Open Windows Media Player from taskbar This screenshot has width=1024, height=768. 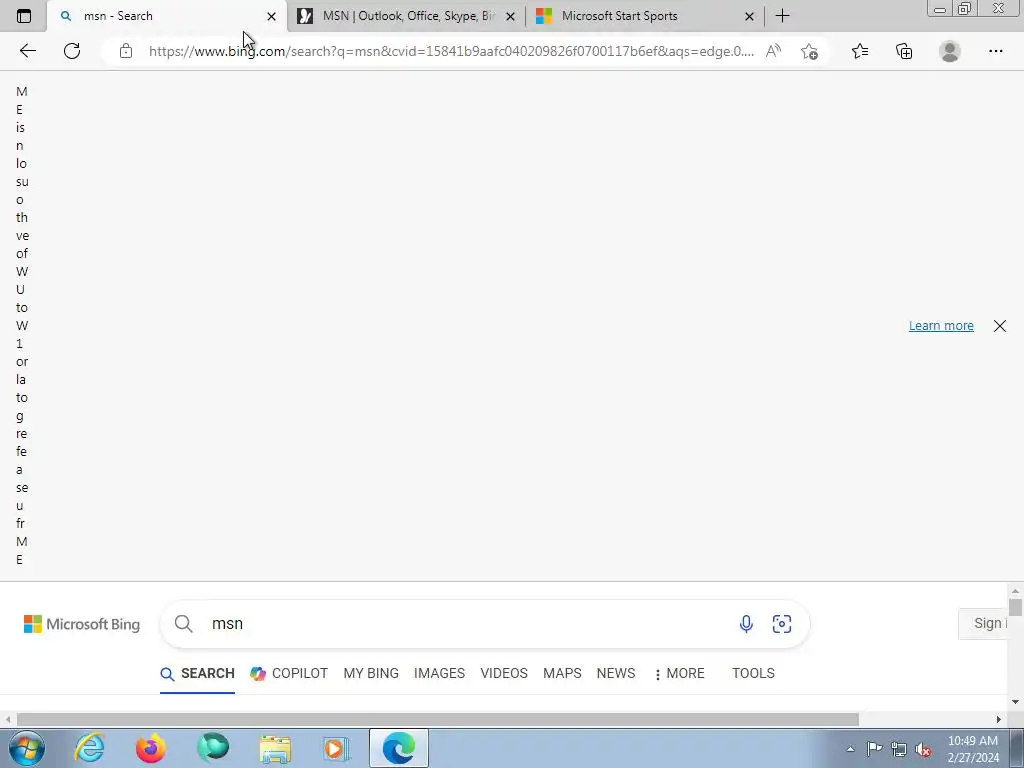(337, 748)
